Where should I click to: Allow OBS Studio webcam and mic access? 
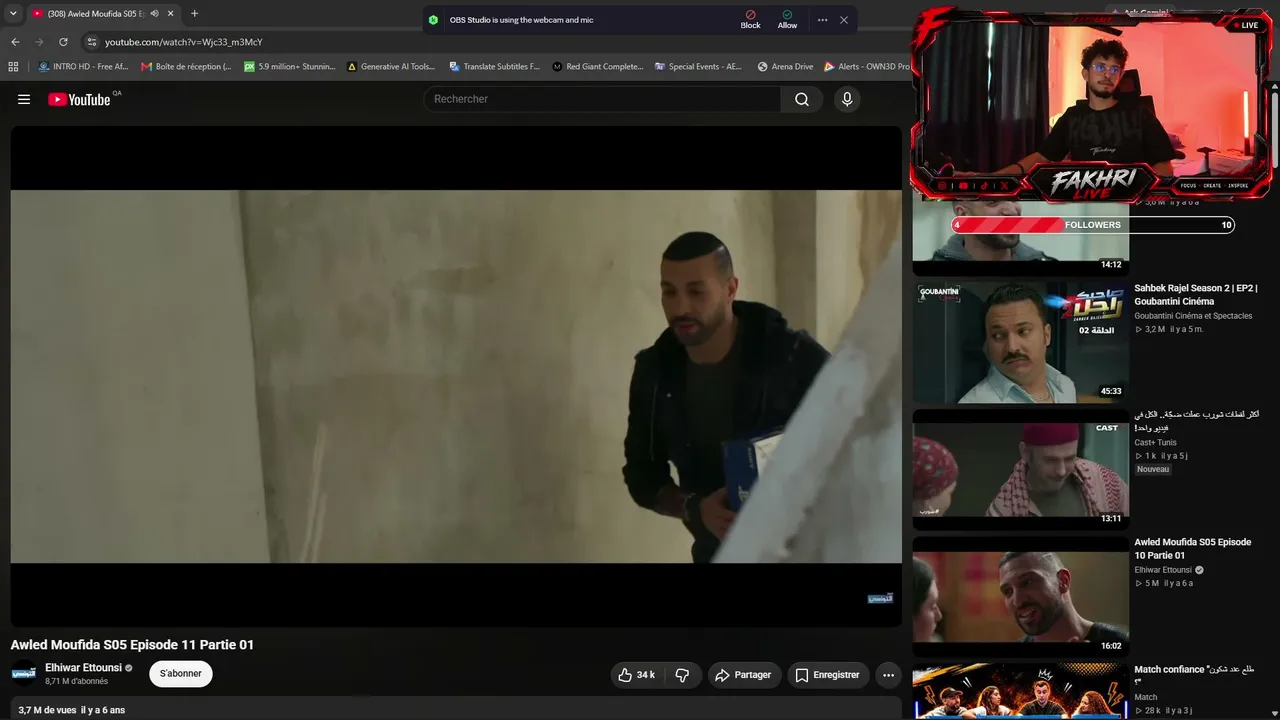point(788,20)
